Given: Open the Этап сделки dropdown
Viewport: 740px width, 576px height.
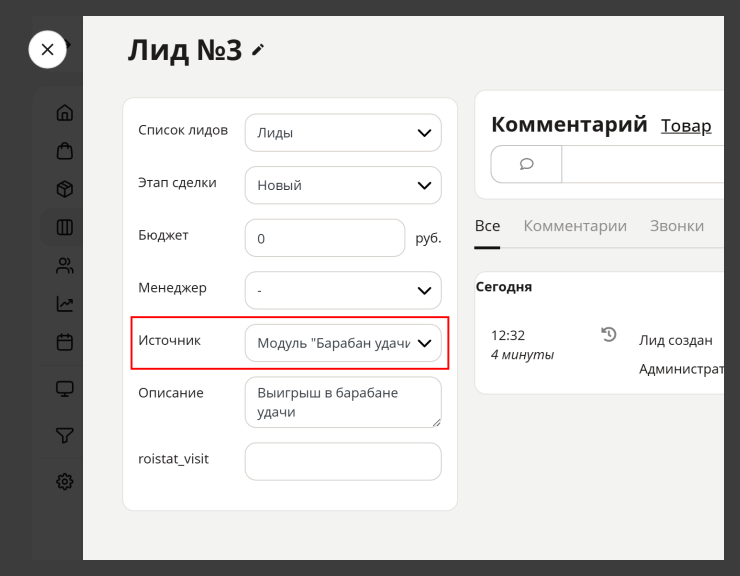Looking at the screenshot, I should pyautogui.click(x=343, y=185).
